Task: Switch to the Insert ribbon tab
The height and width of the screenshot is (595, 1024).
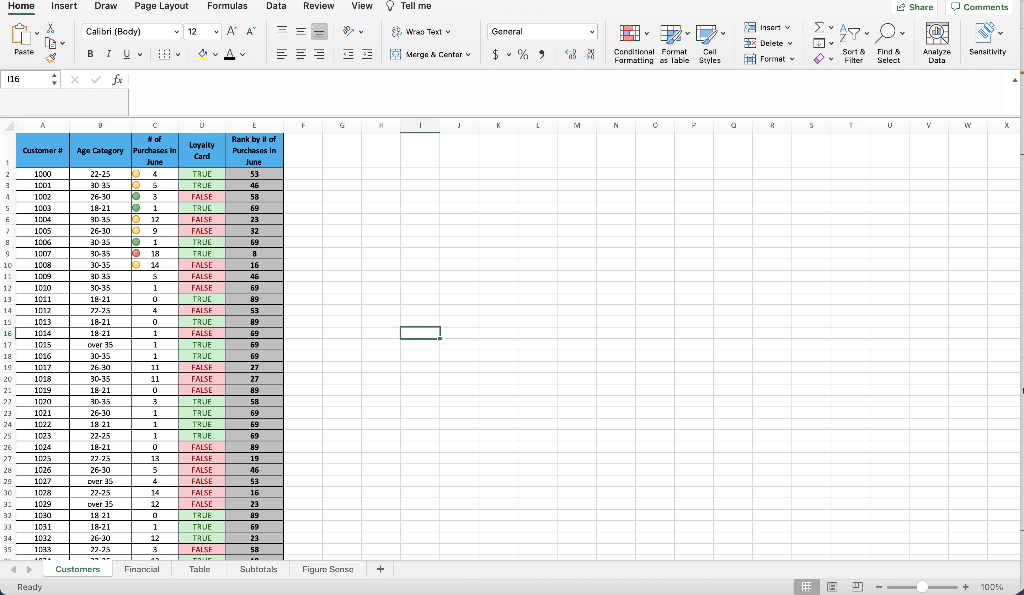Action: tap(64, 6)
